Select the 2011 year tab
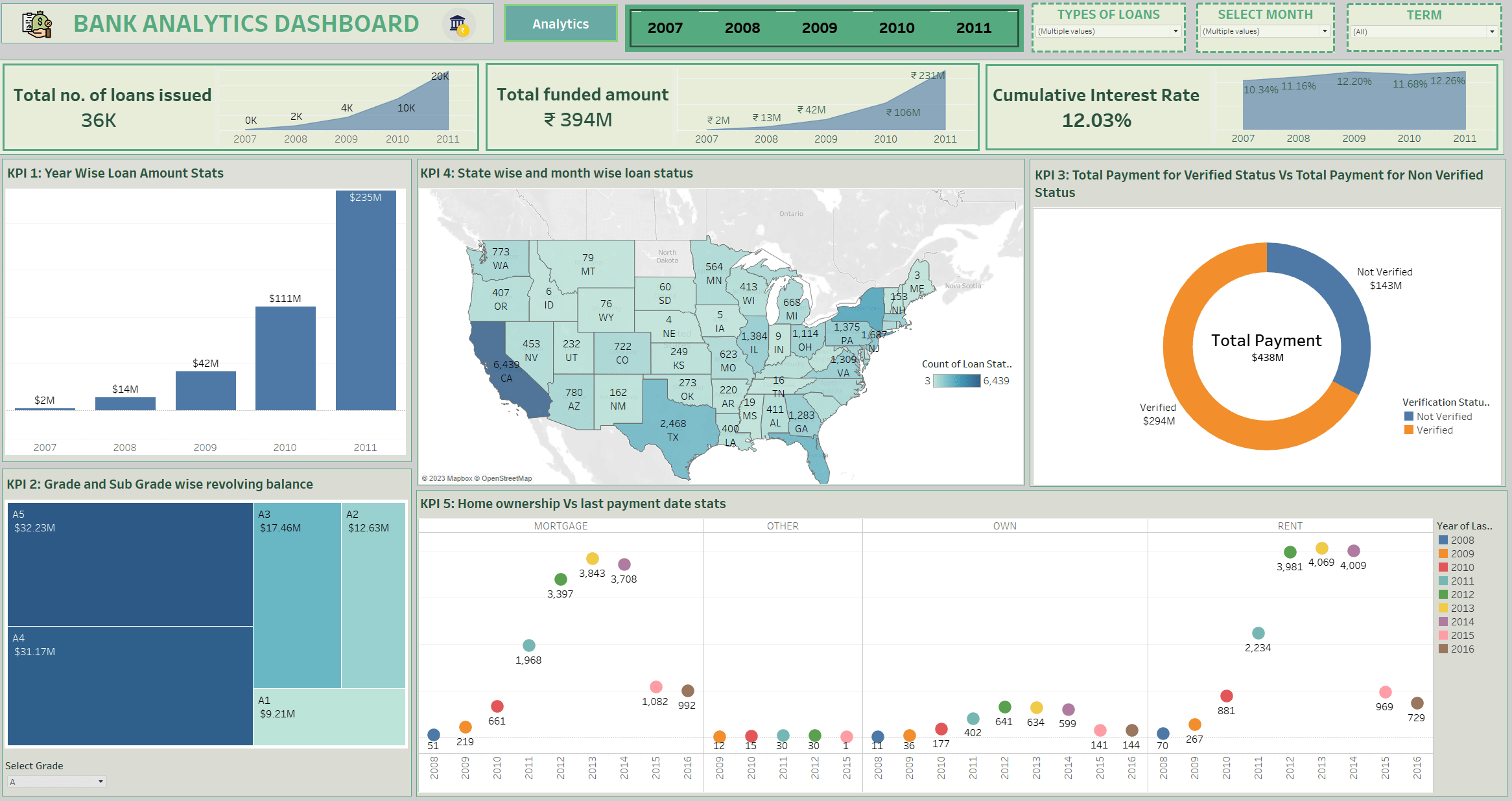The height and width of the screenshot is (801, 1512). point(973,28)
